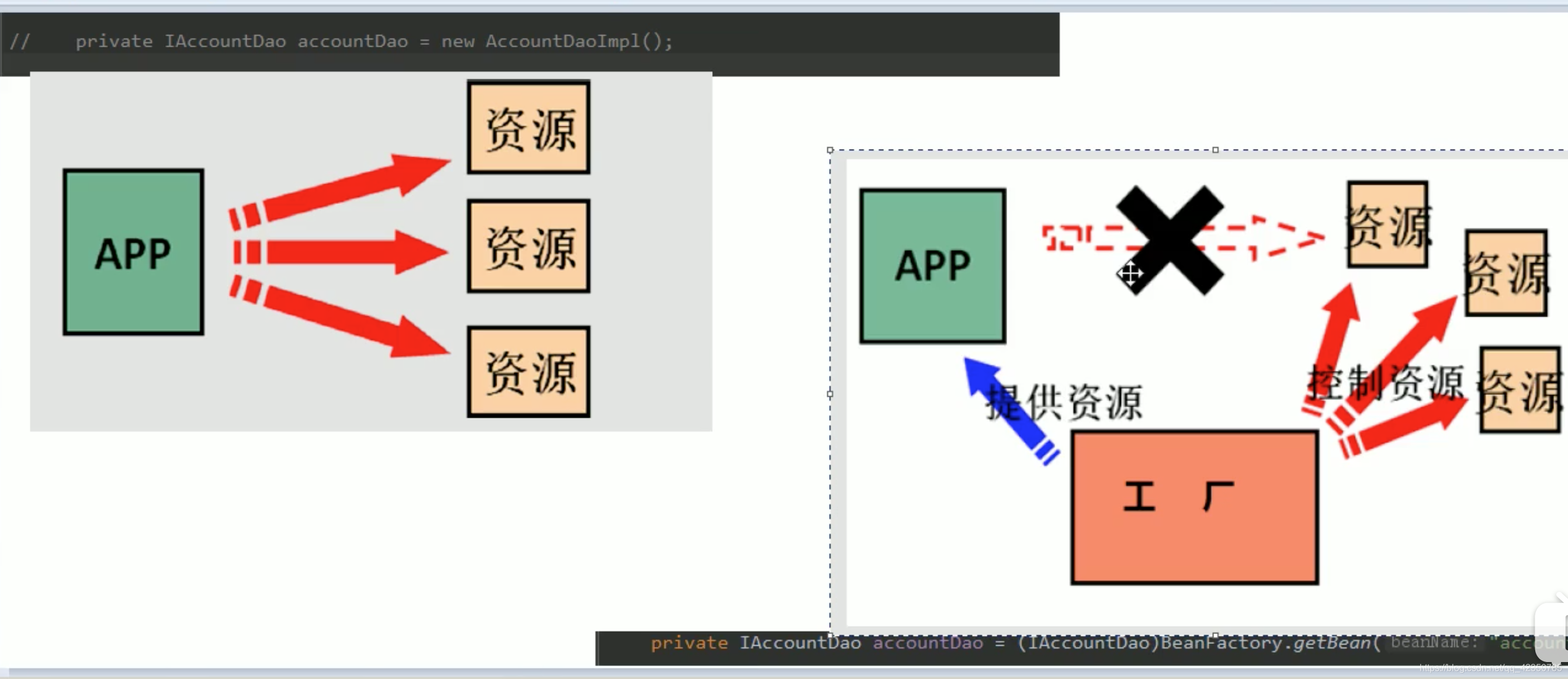The width and height of the screenshot is (1568, 679).
Task: Click the top-left selection handle of the selected image
Action: tap(830, 150)
